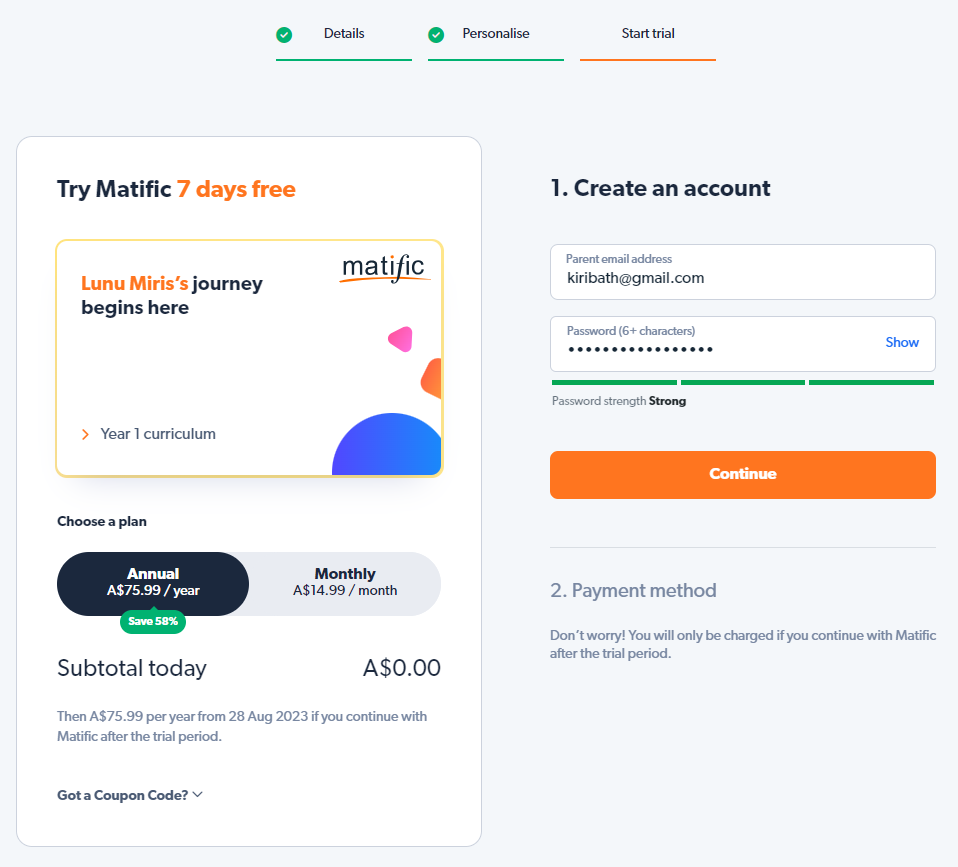Open the Start trial step tab
This screenshot has width=958, height=867.
point(648,34)
